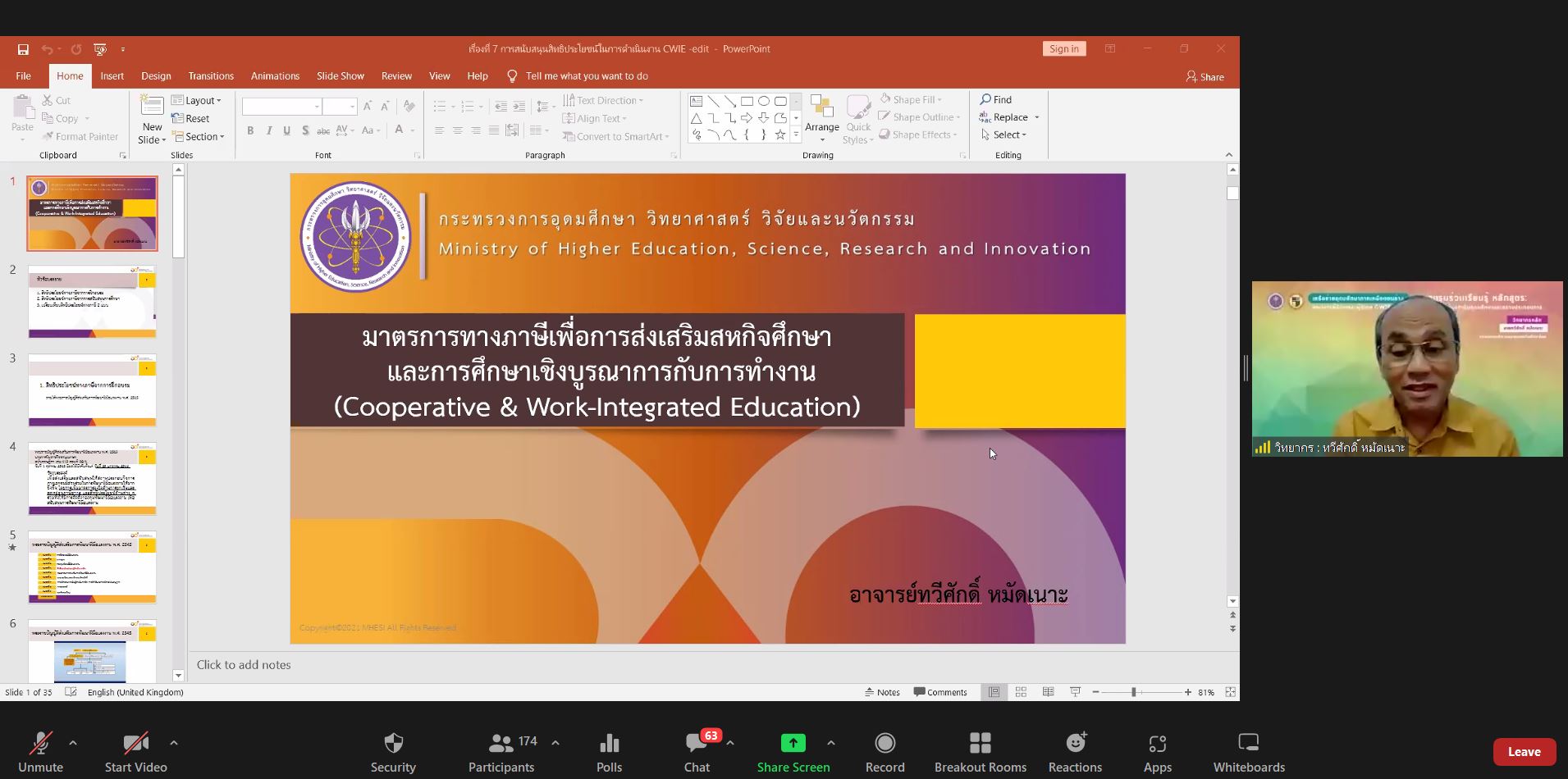Toggle text Shadow formatting
Viewport: 1568px width, 779px height.
(x=305, y=130)
